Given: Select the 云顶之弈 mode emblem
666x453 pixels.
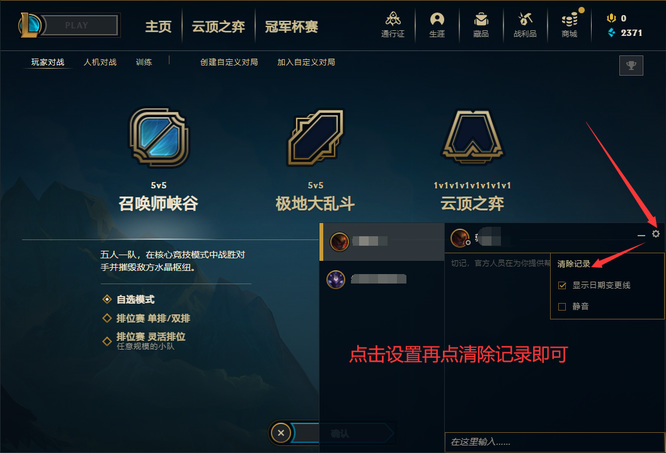Looking at the screenshot, I should [472, 137].
